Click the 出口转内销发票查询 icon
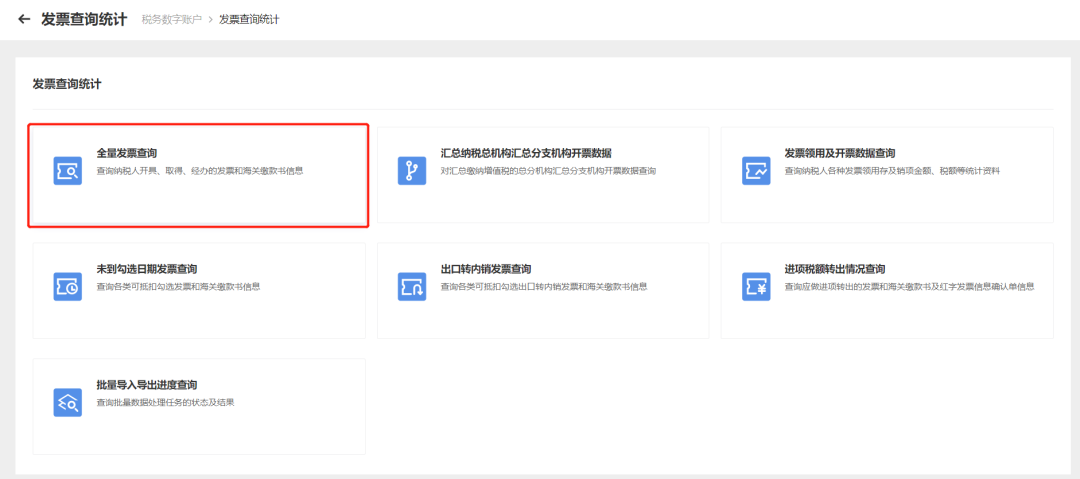1080x479 pixels. [x=411, y=287]
